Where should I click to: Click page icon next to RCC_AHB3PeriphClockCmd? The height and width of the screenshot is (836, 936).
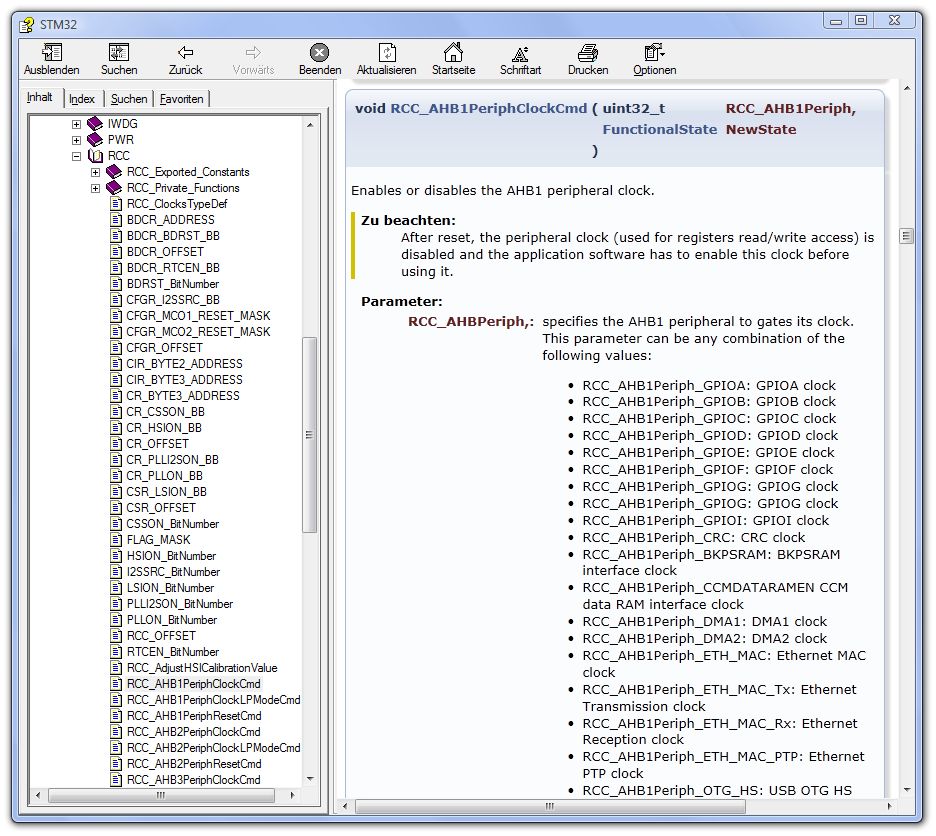pyautogui.click(x=116, y=780)
